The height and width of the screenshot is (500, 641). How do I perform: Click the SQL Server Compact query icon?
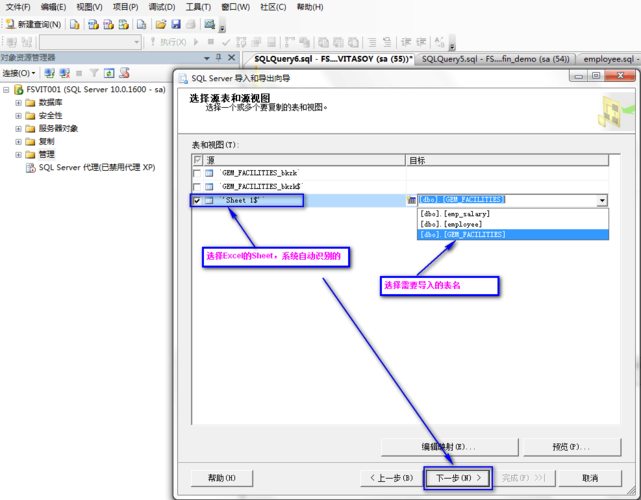tap(141, 25)
